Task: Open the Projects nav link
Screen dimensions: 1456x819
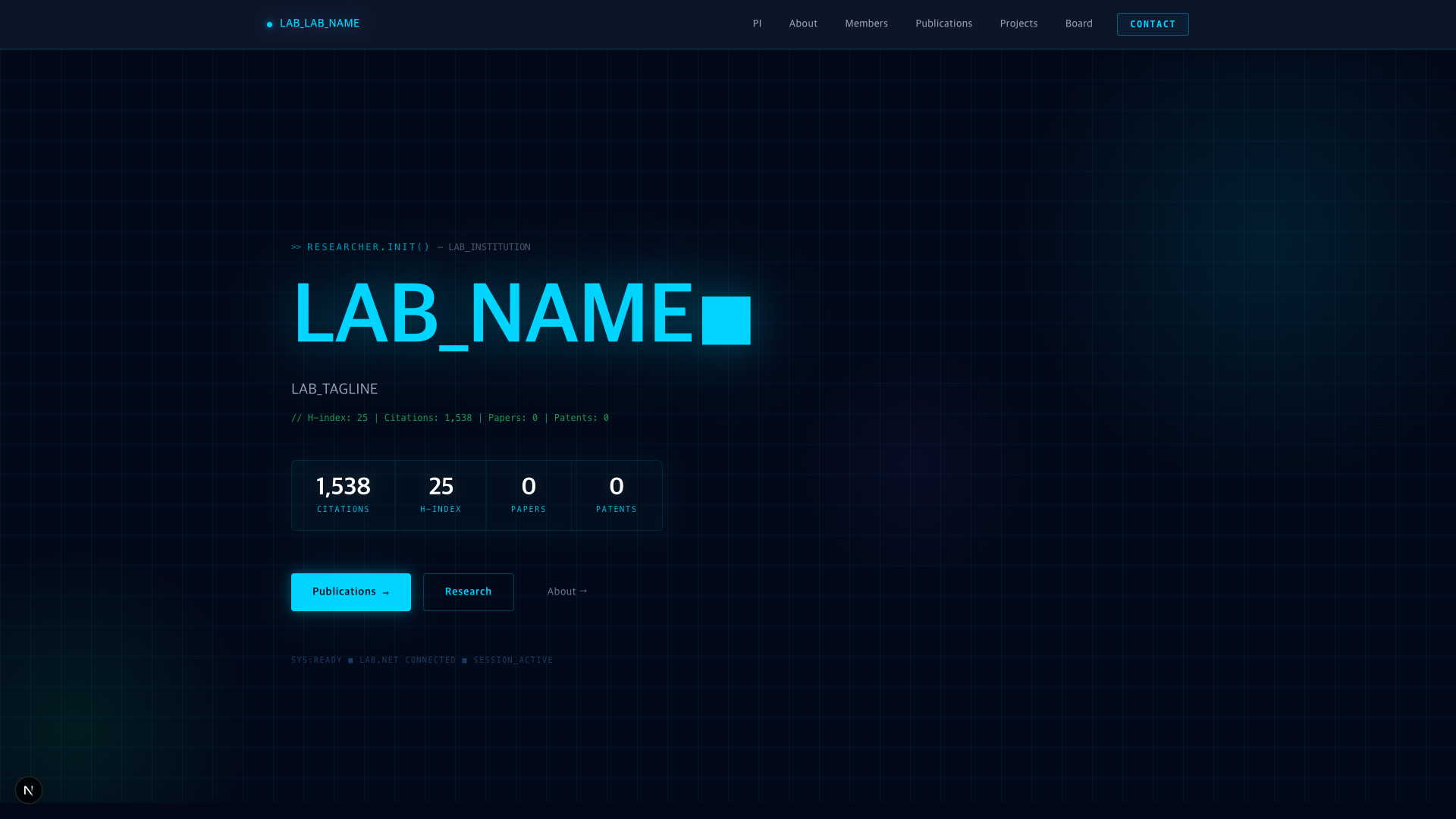Action: point(1018,24)
